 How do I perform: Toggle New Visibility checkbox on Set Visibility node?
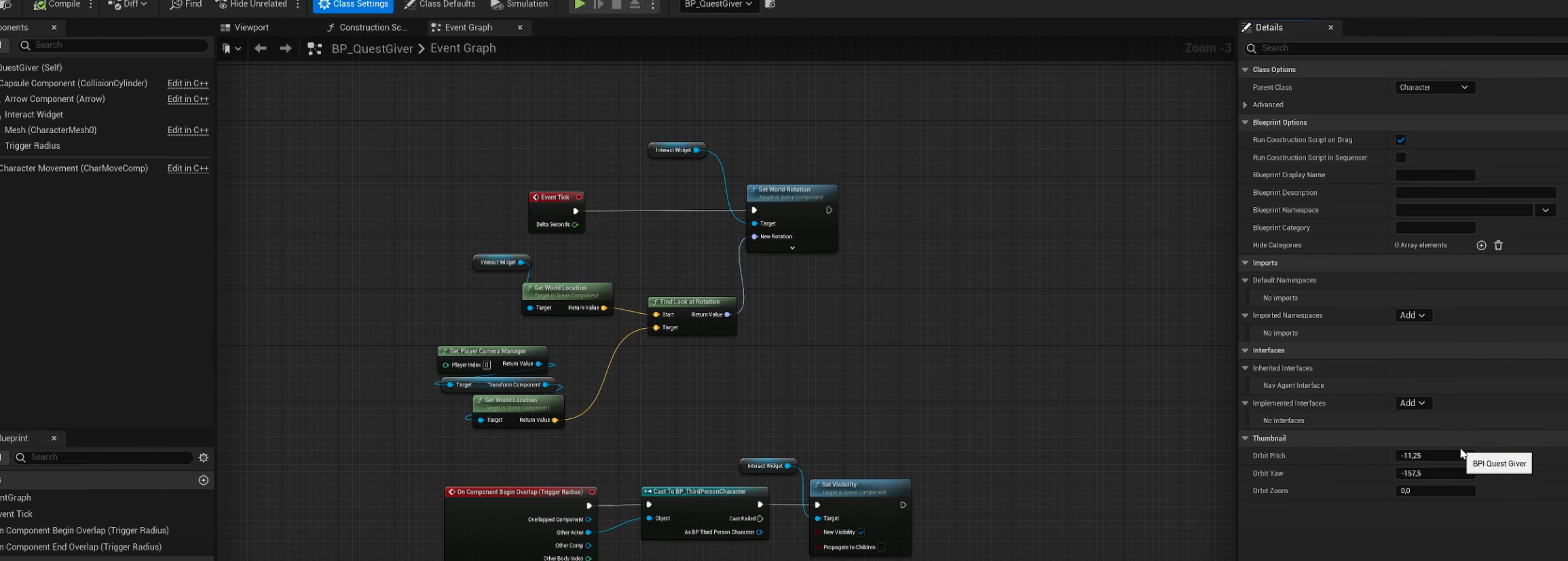click(861, 532)
